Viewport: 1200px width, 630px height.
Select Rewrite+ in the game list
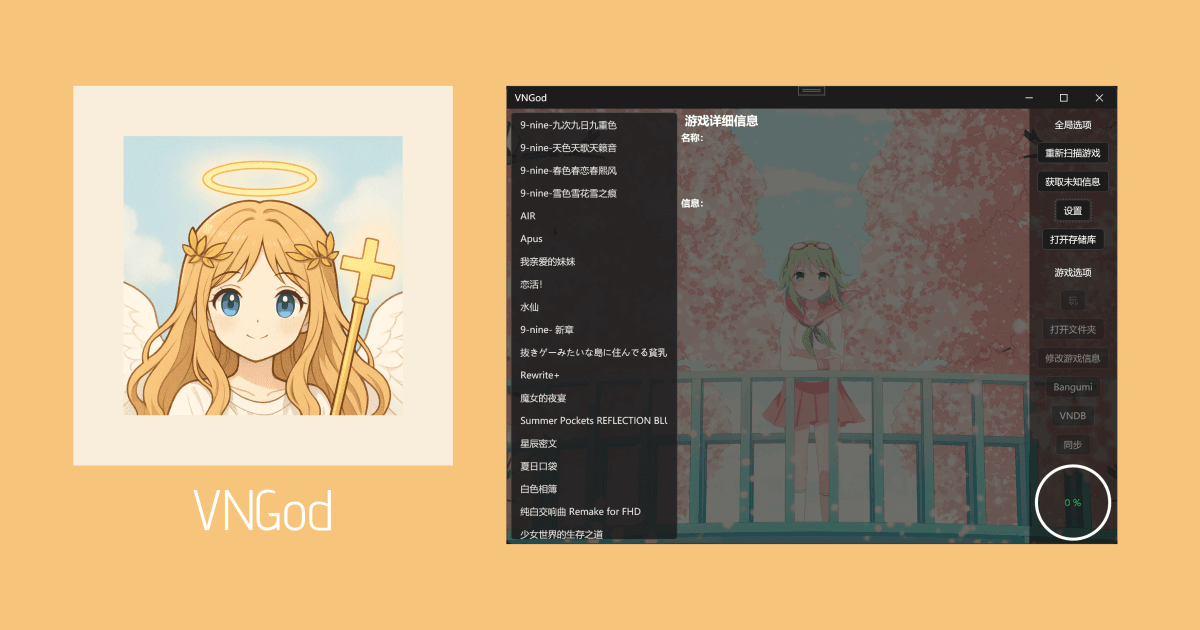(x=540, y=375)
